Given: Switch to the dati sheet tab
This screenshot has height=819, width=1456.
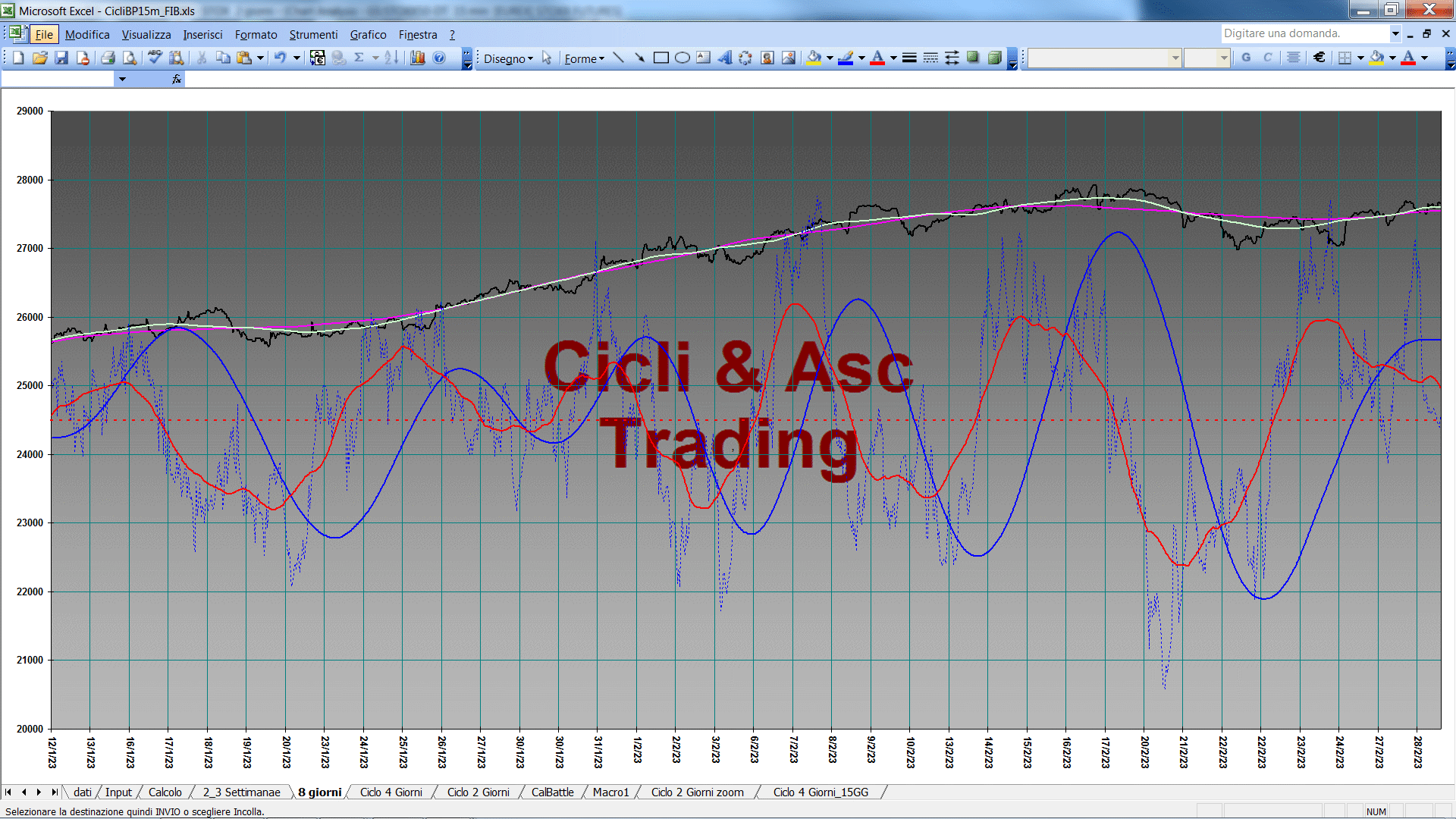Looking at the screenshot, I should coord(82,792).
